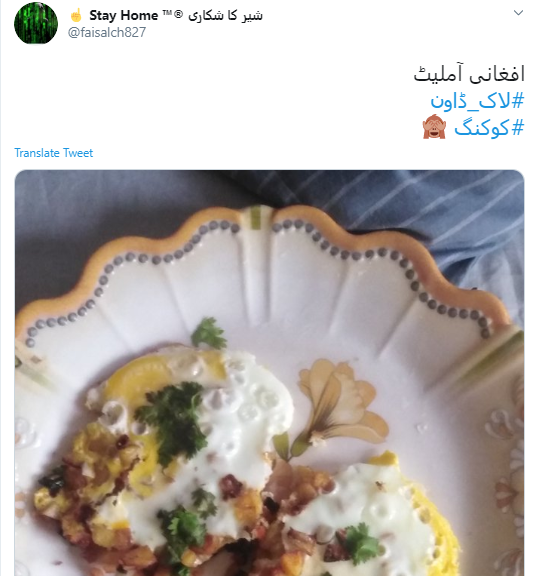Image resolution: width=535 pixels, height=576 pixels.
Task: Open the attached omelette photo
Action: (x=269, y=373)
